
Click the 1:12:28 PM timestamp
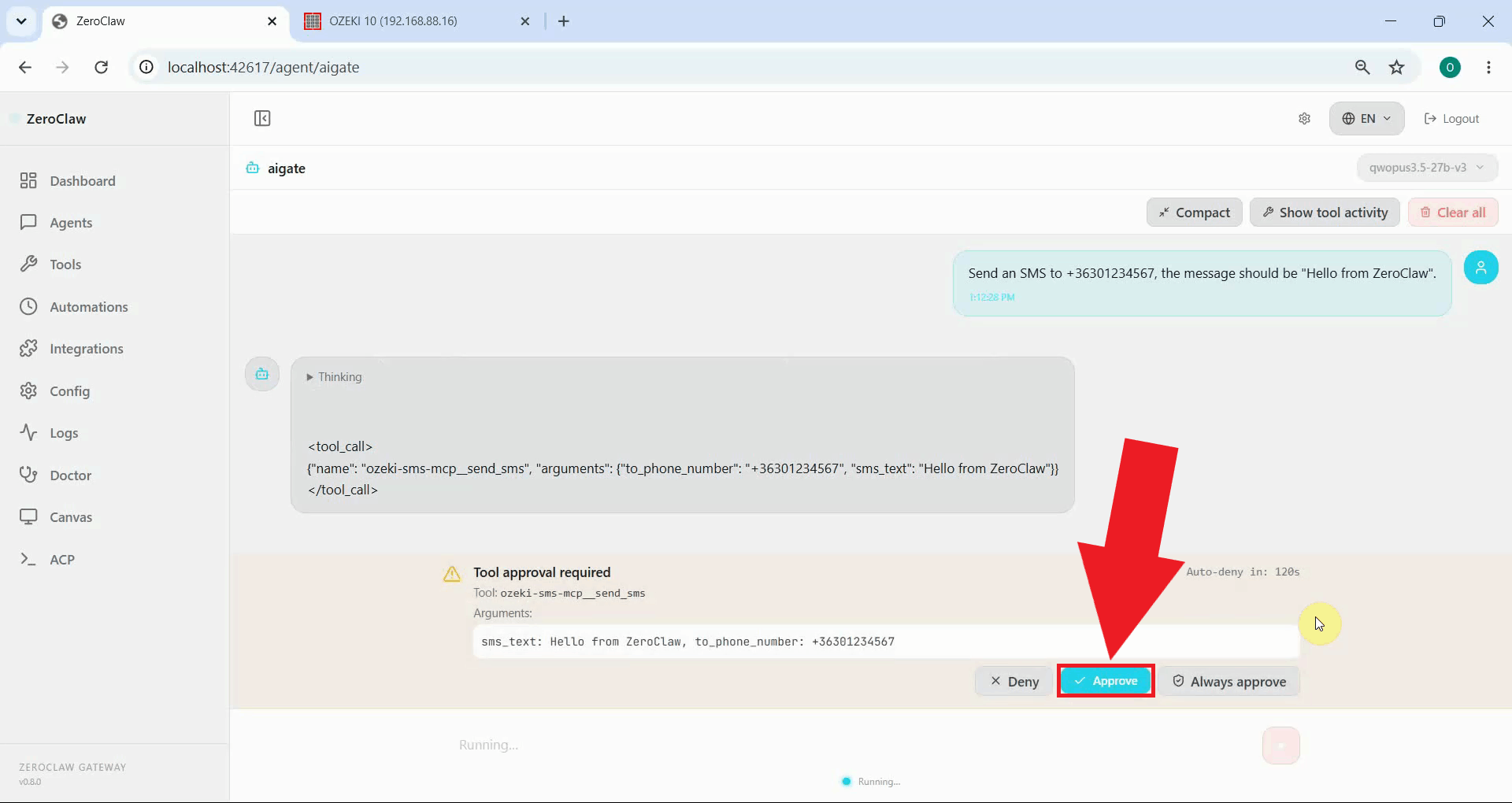pyautogui.click(x=992, y=298)
